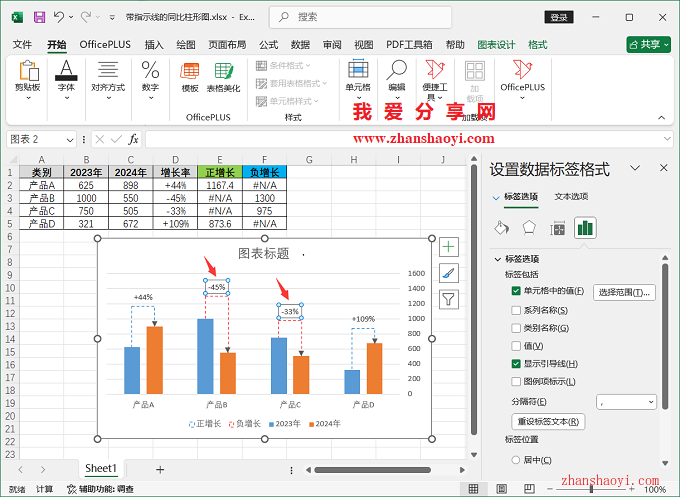Open the 插入 ribbon tab
Viewport: 680px width, 497px height.
click(x=154, y=45)
